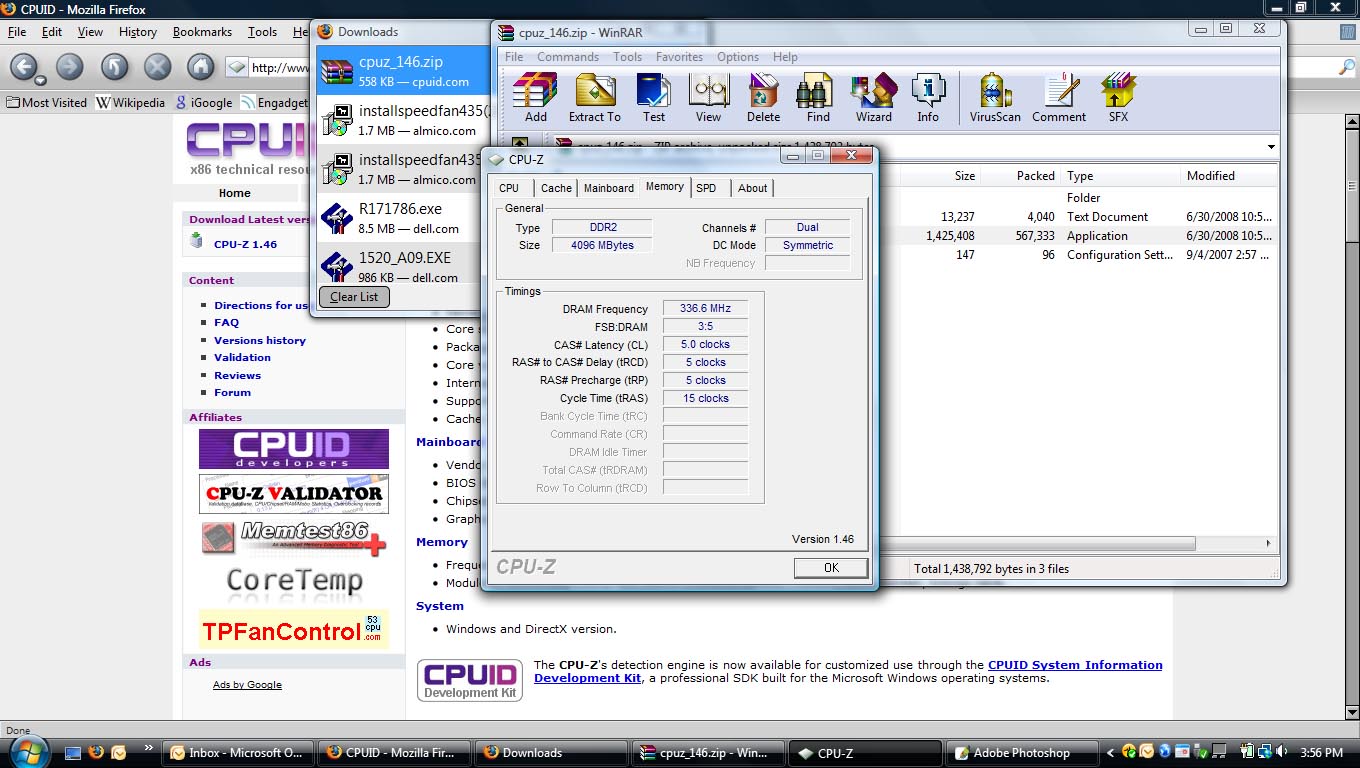Click volume speaker icon in system tray

coord(1281,752)
